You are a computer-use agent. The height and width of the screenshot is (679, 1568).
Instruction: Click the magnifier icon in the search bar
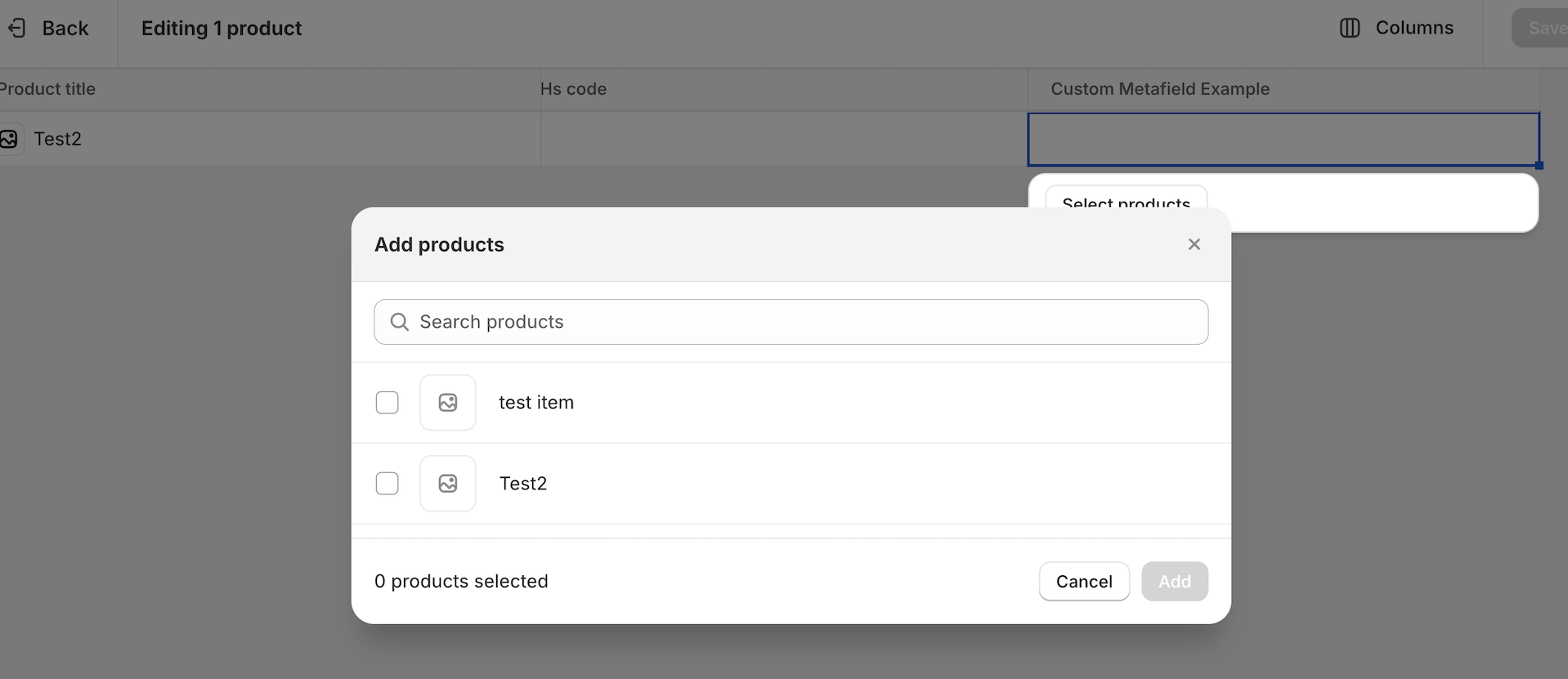pyautogui.click(x=399, y=322)
